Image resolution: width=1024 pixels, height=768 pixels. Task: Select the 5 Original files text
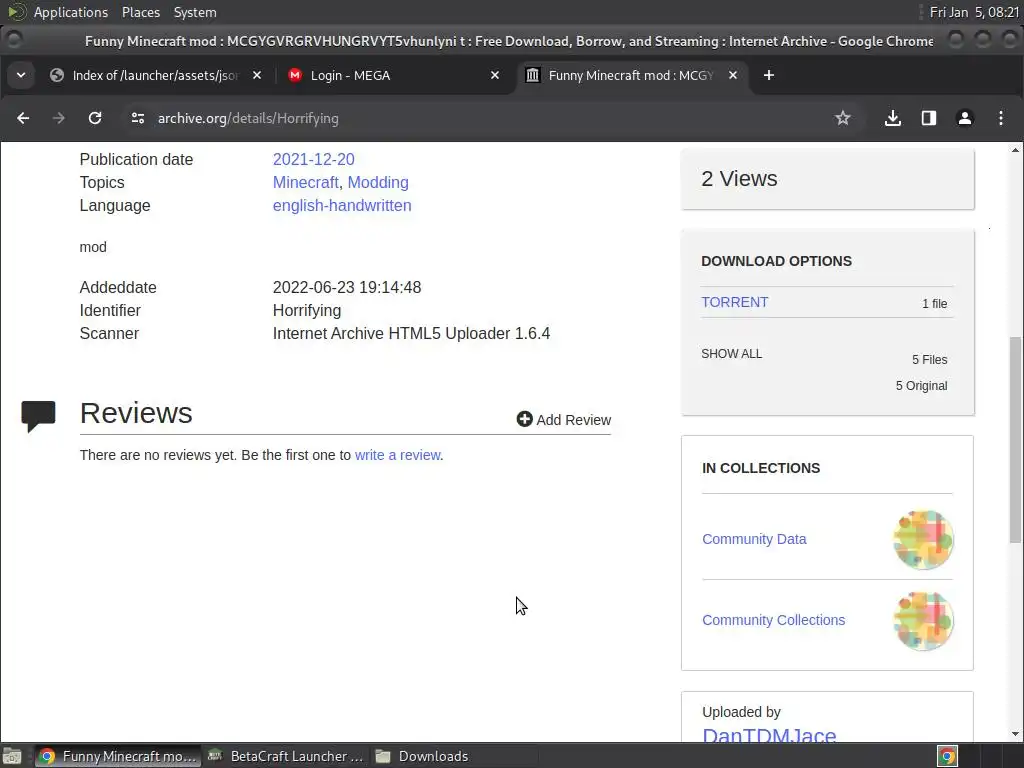click(921, 386)
